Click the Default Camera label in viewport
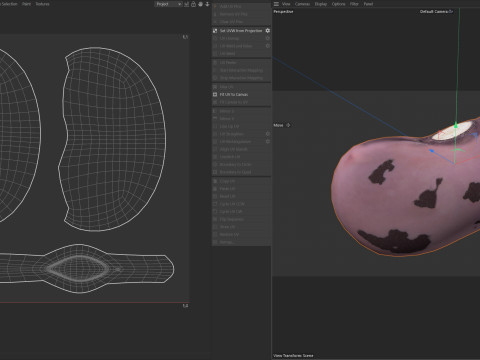The width and height of the screenshot is (480, 360). [x=436, y=12]
